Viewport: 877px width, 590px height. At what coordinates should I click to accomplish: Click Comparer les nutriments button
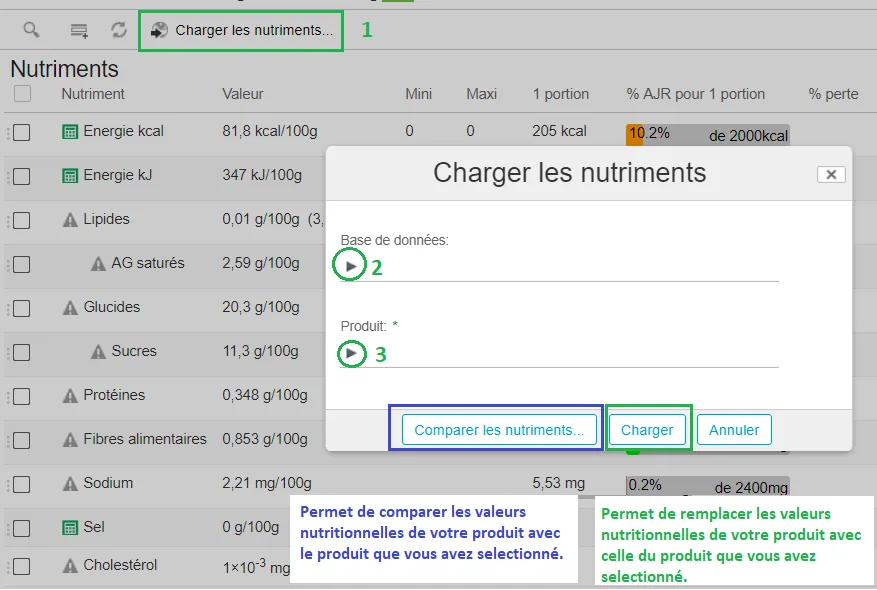(x=499, y=430)
